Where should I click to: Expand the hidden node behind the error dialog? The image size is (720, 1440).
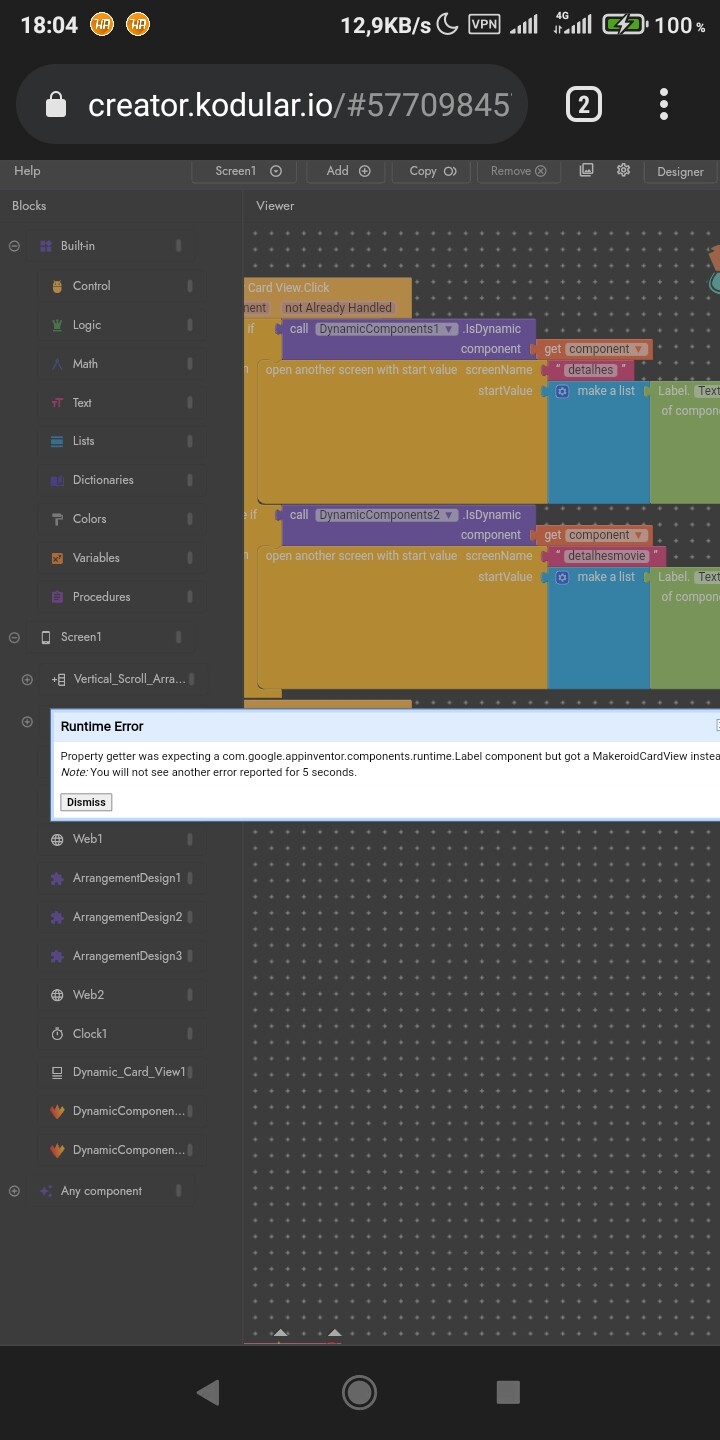27,722
